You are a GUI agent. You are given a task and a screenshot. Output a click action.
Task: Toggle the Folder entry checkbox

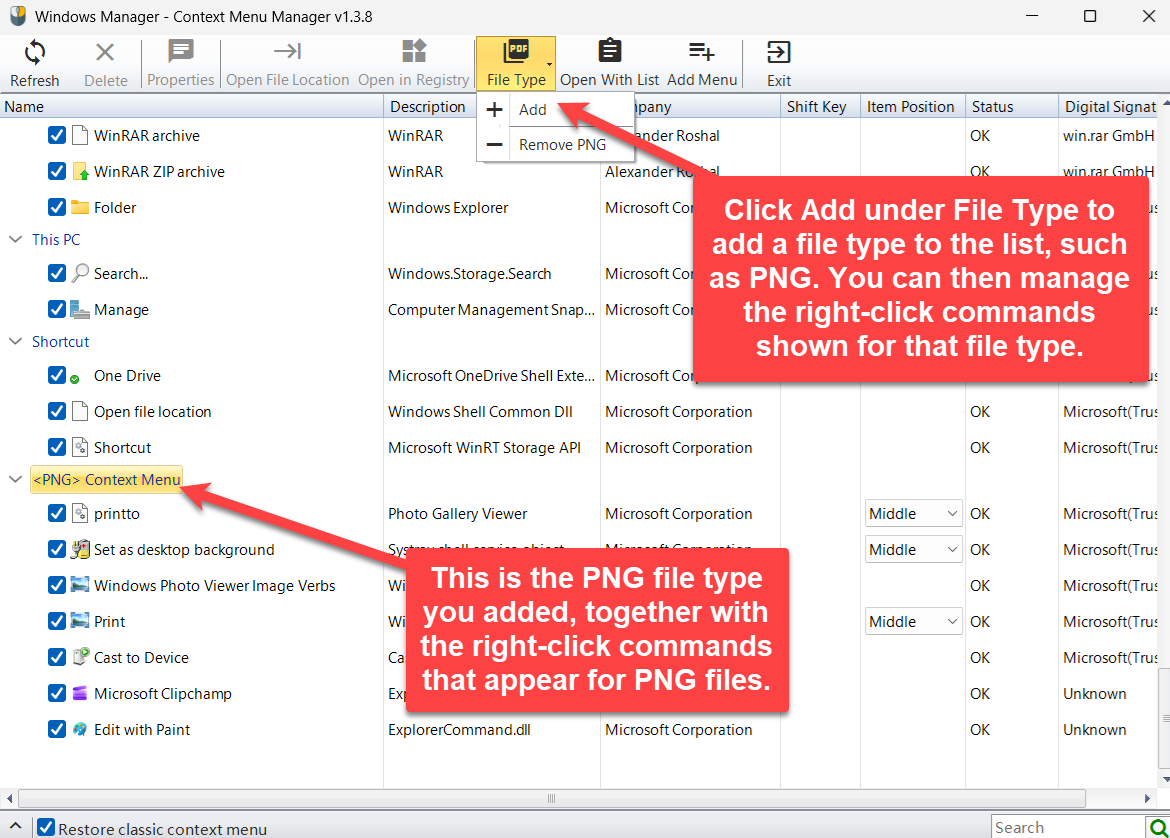[x=57, y=207]
